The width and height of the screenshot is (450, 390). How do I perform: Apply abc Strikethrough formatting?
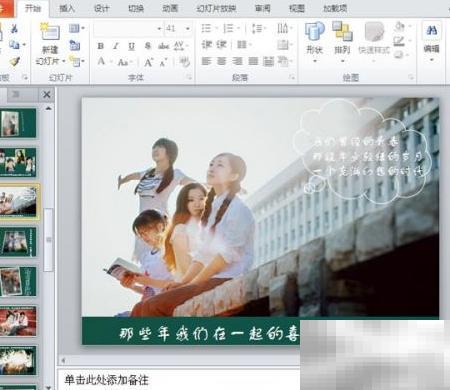[x=163, y=46]
